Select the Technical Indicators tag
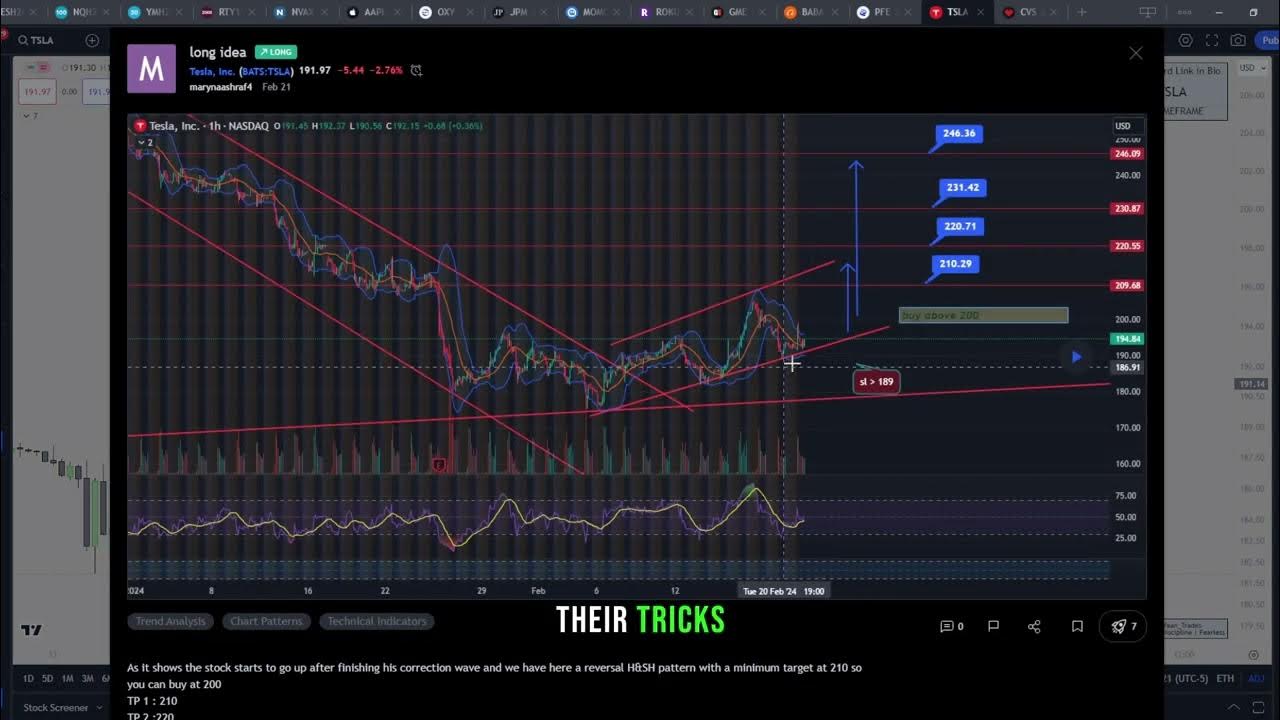 coord(377,621)
